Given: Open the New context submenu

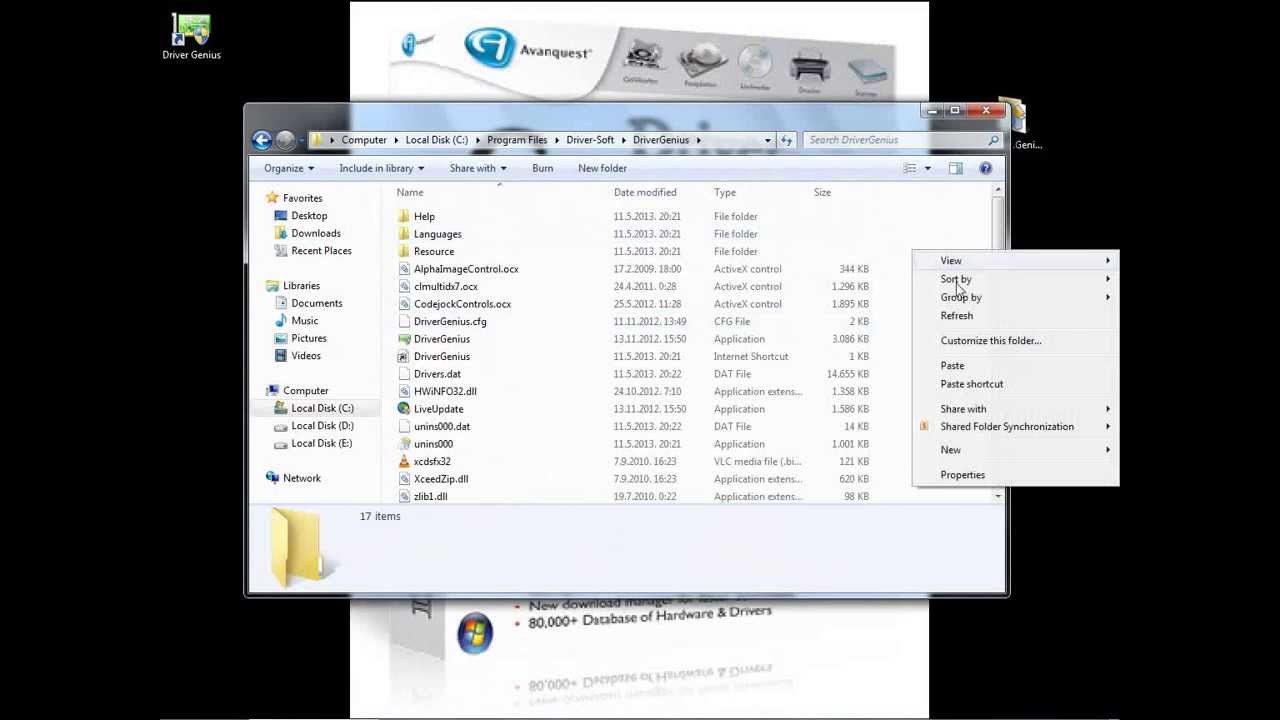Looking at the screenshot, I should [x=1015, y=450].
